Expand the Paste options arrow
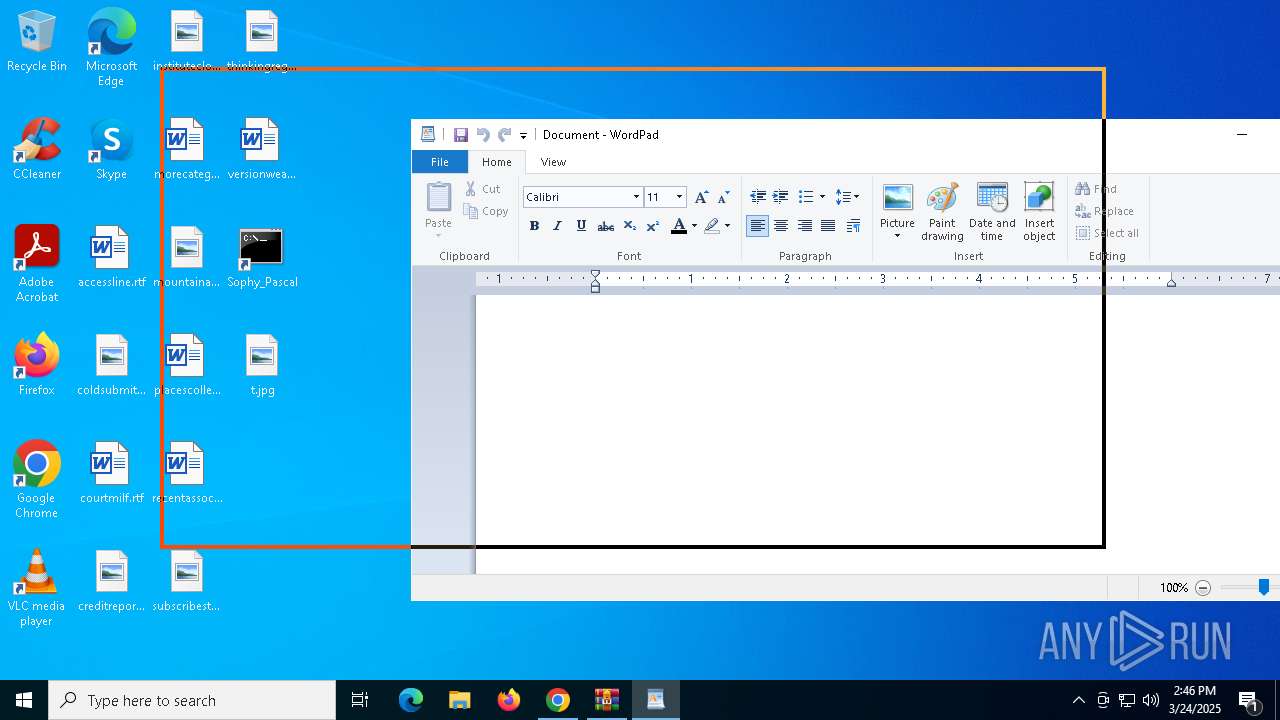 [x=438, y=236]
